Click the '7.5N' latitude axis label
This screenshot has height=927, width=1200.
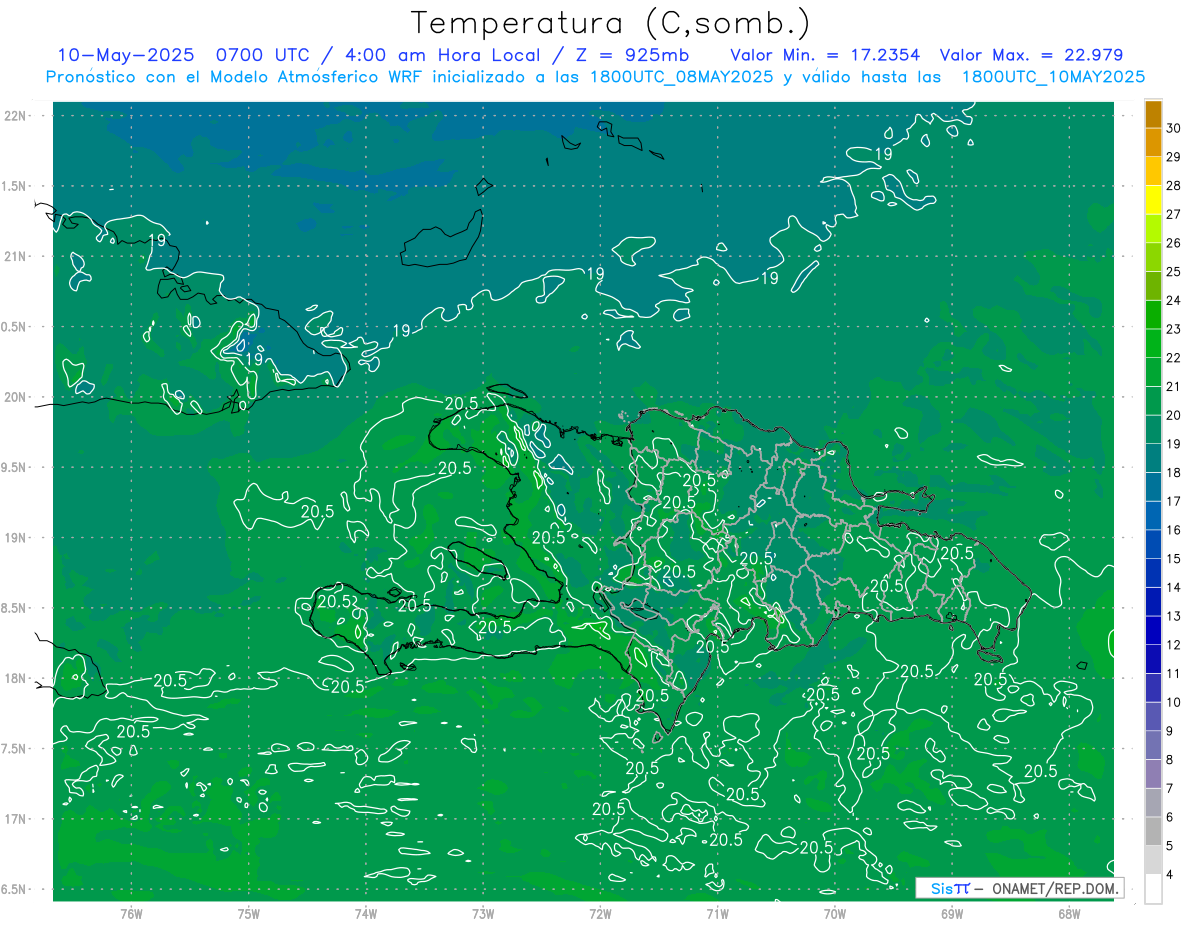coord(15,749)
